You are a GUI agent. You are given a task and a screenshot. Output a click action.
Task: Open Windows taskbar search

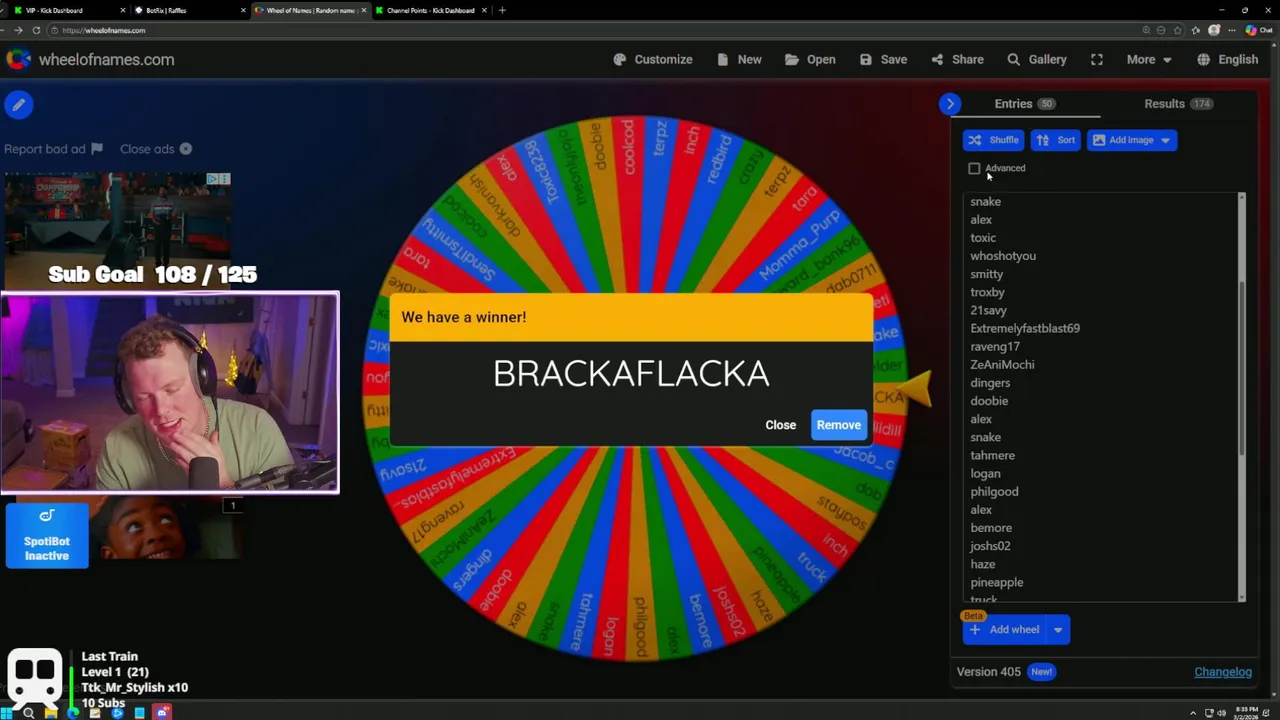click(29, 713)
